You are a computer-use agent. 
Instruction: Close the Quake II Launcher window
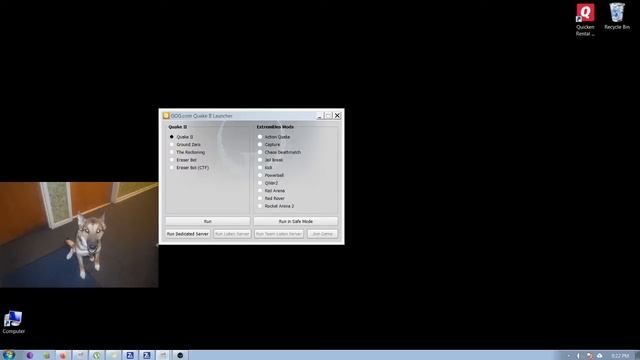(337, 116)
